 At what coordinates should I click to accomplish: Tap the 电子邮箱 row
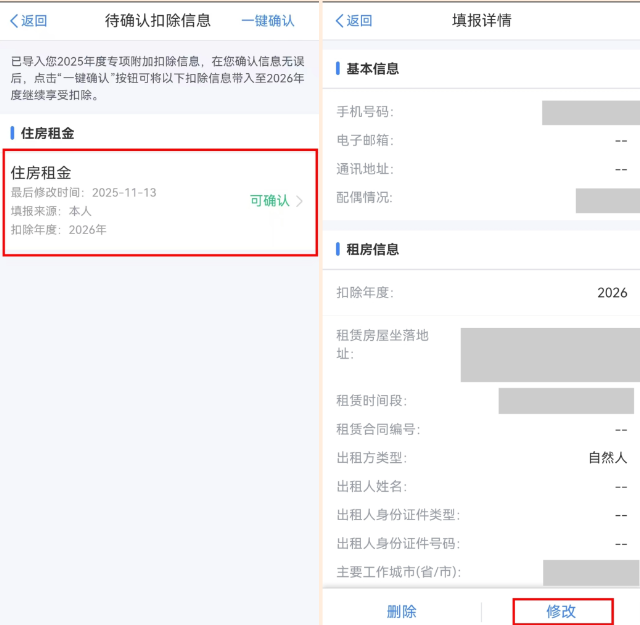coord(482,141)
